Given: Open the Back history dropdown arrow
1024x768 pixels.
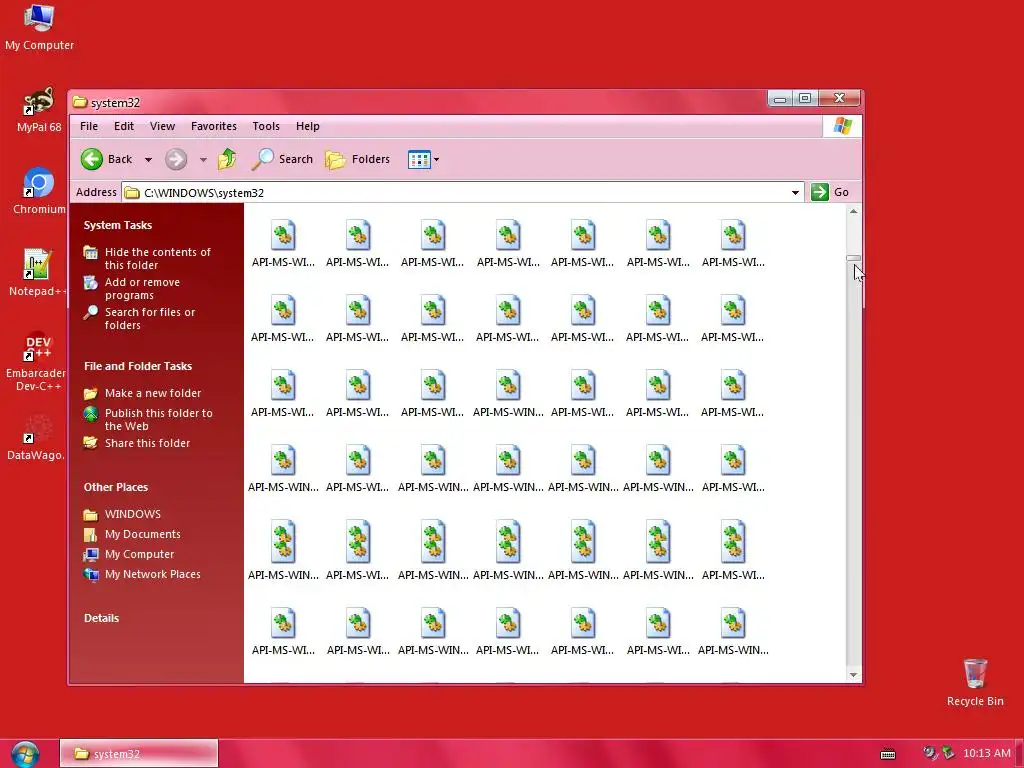Looking at the screenshot, I should [148, 159].
